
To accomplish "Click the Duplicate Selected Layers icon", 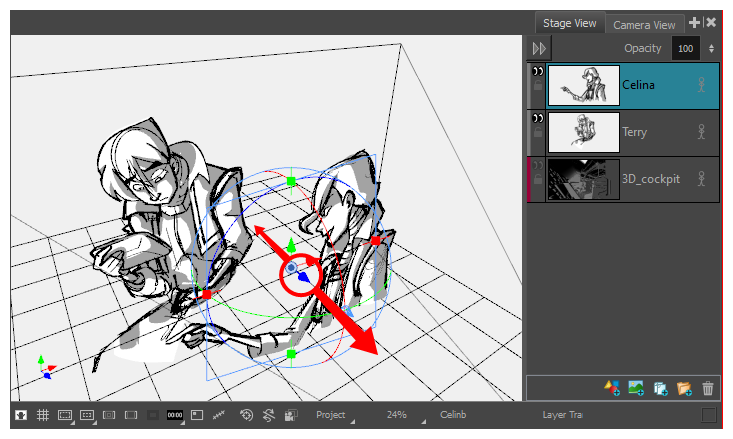I will pos(660,388).
